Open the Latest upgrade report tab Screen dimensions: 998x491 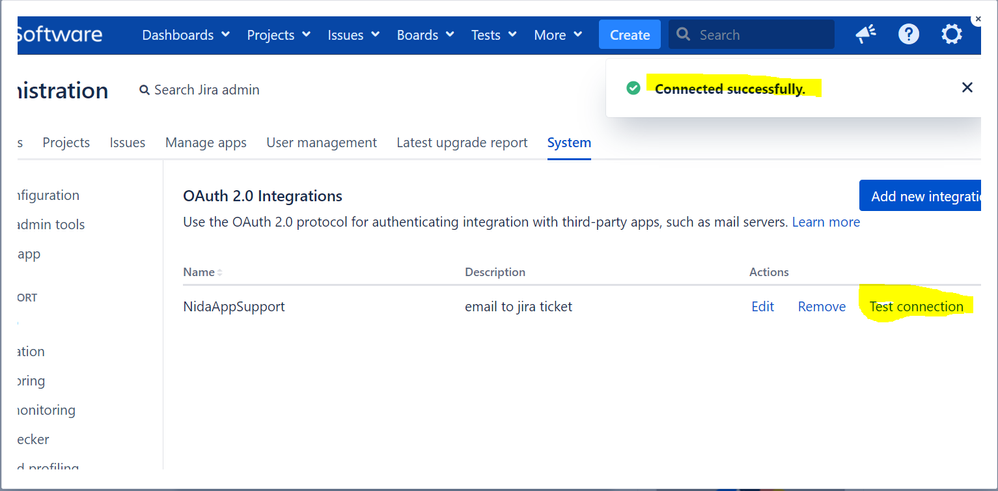point(462,143)
